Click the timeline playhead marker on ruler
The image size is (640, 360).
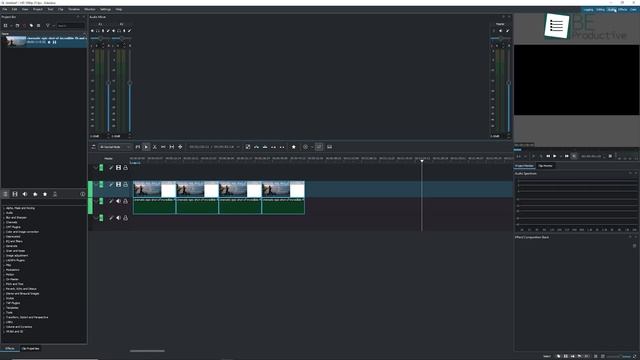pyautogui.click(x=422, y=161)
